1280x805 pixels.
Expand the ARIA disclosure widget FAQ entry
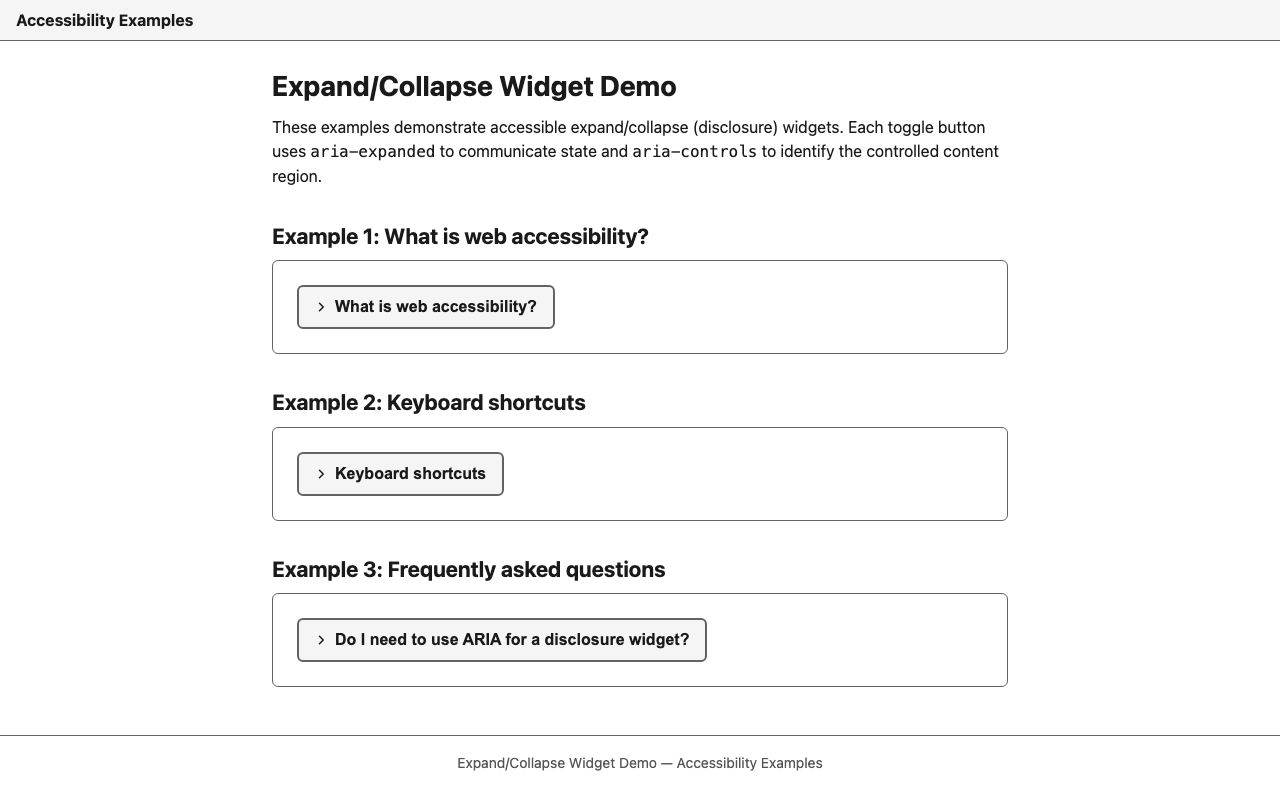(x=501, y=640)
